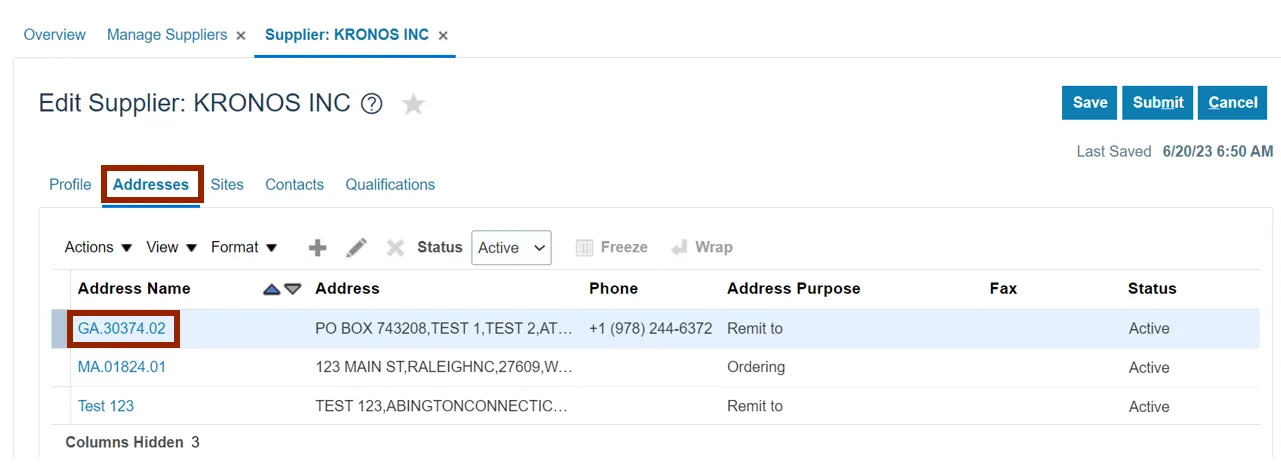Open the Status Active combo box
This screenshot has height=466, width=1281.
(x=511, y=248)
